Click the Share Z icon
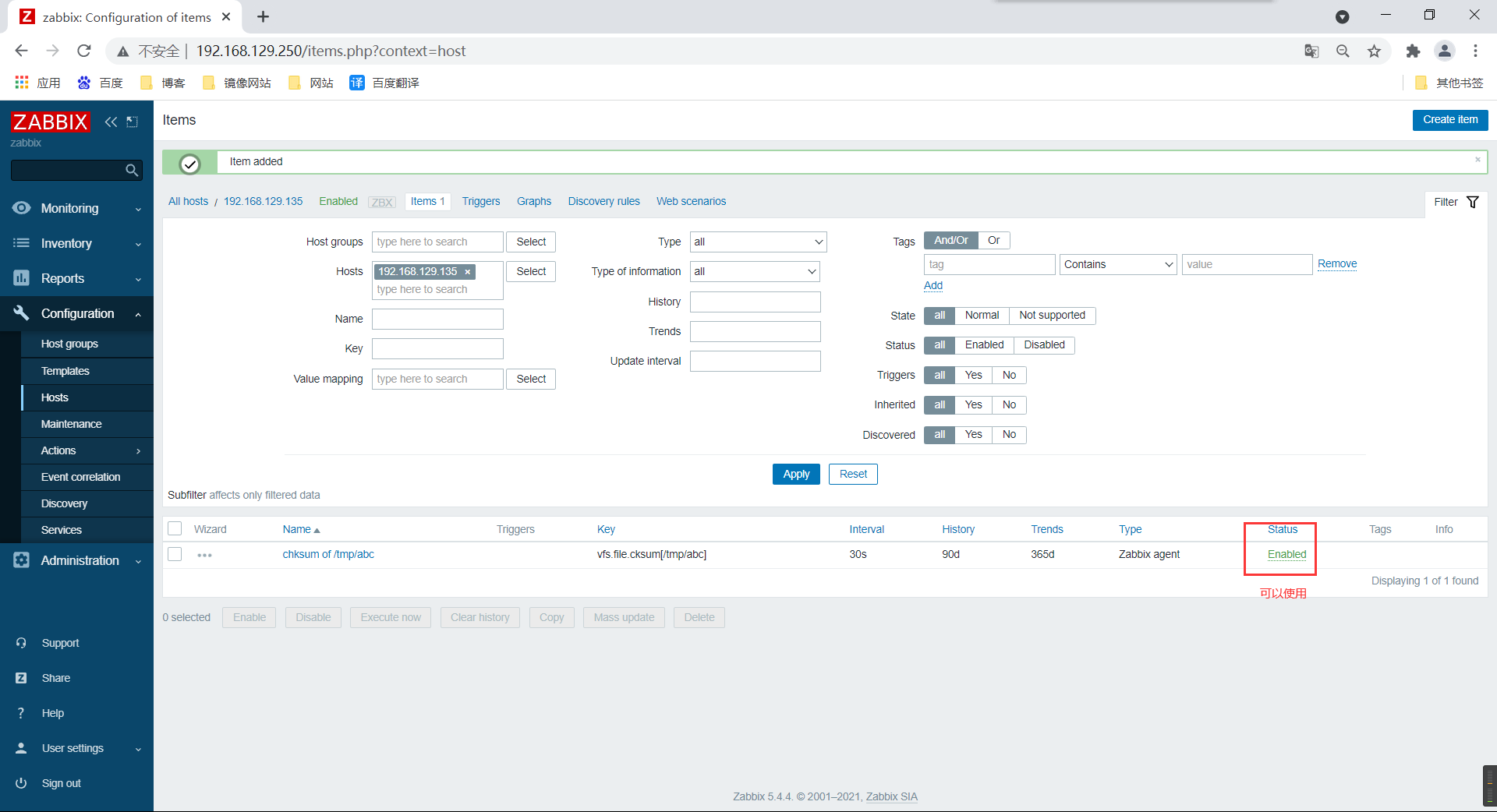Image resolution: width=1497 pixels, height=812 pixels. point(22,678)
